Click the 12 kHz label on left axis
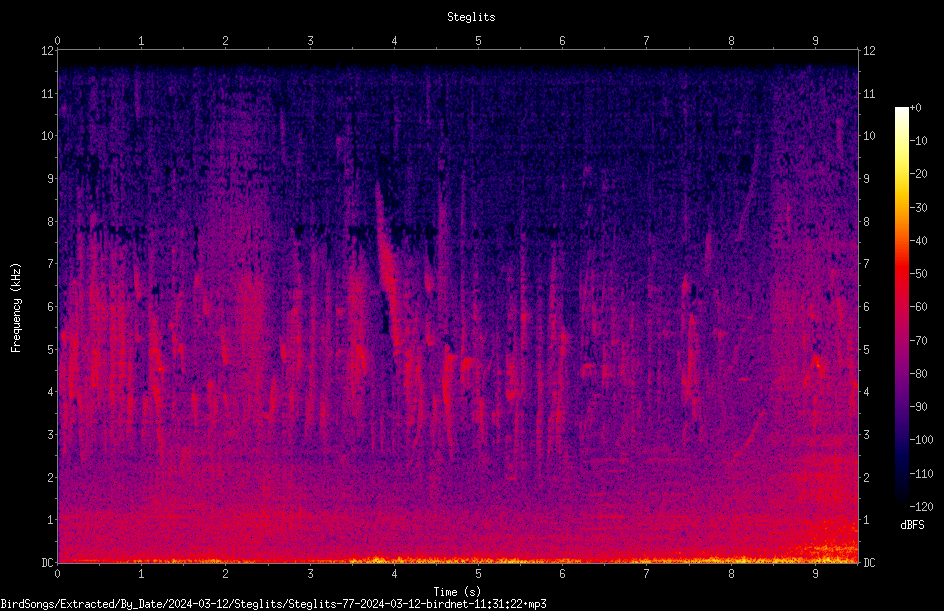944x611 pixels. click(x=48, y=51)
